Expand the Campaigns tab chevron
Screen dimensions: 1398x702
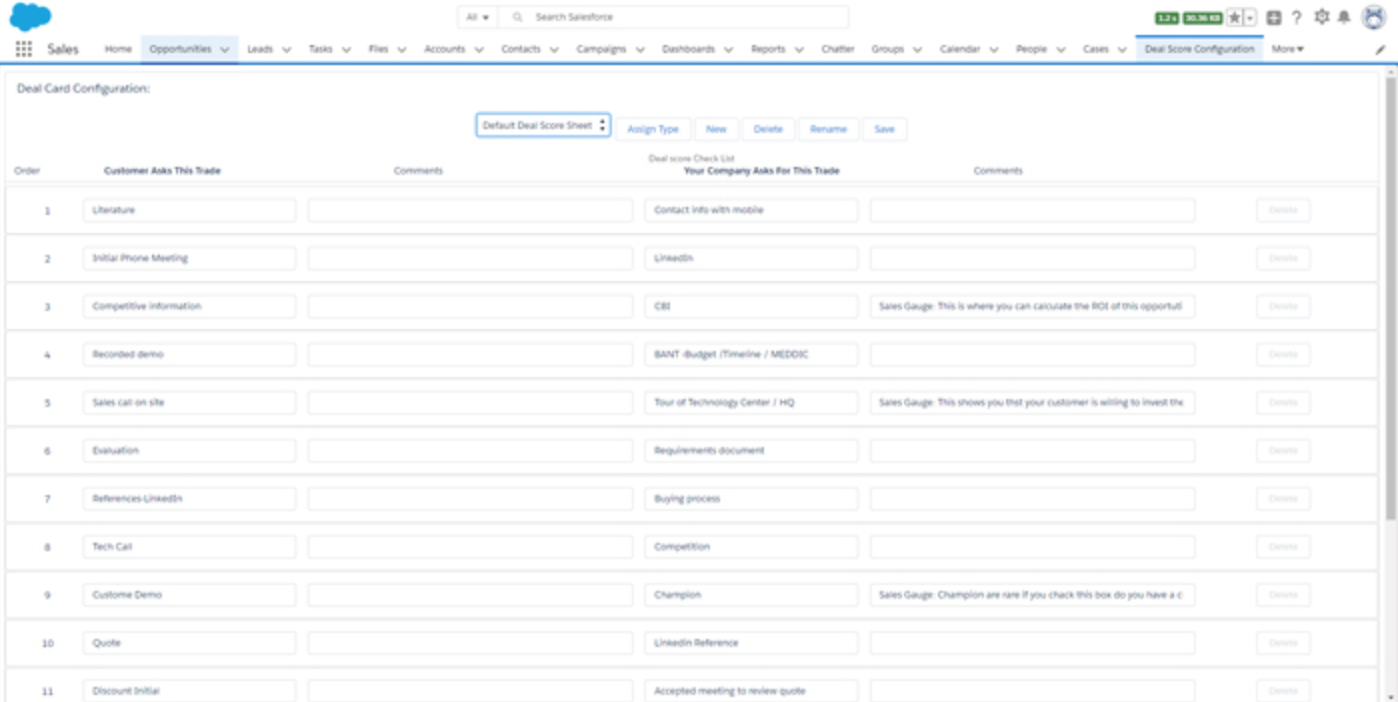pos(640,49)
